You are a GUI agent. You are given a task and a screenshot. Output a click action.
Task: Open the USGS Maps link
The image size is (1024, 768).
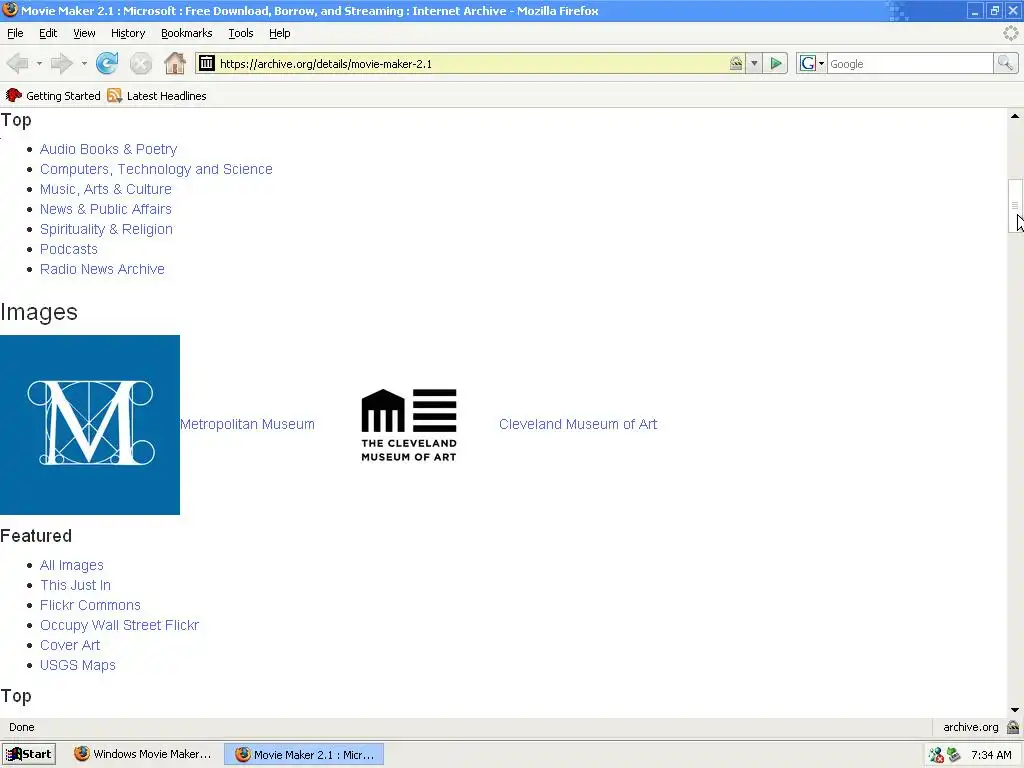click(x=78, y=665)
